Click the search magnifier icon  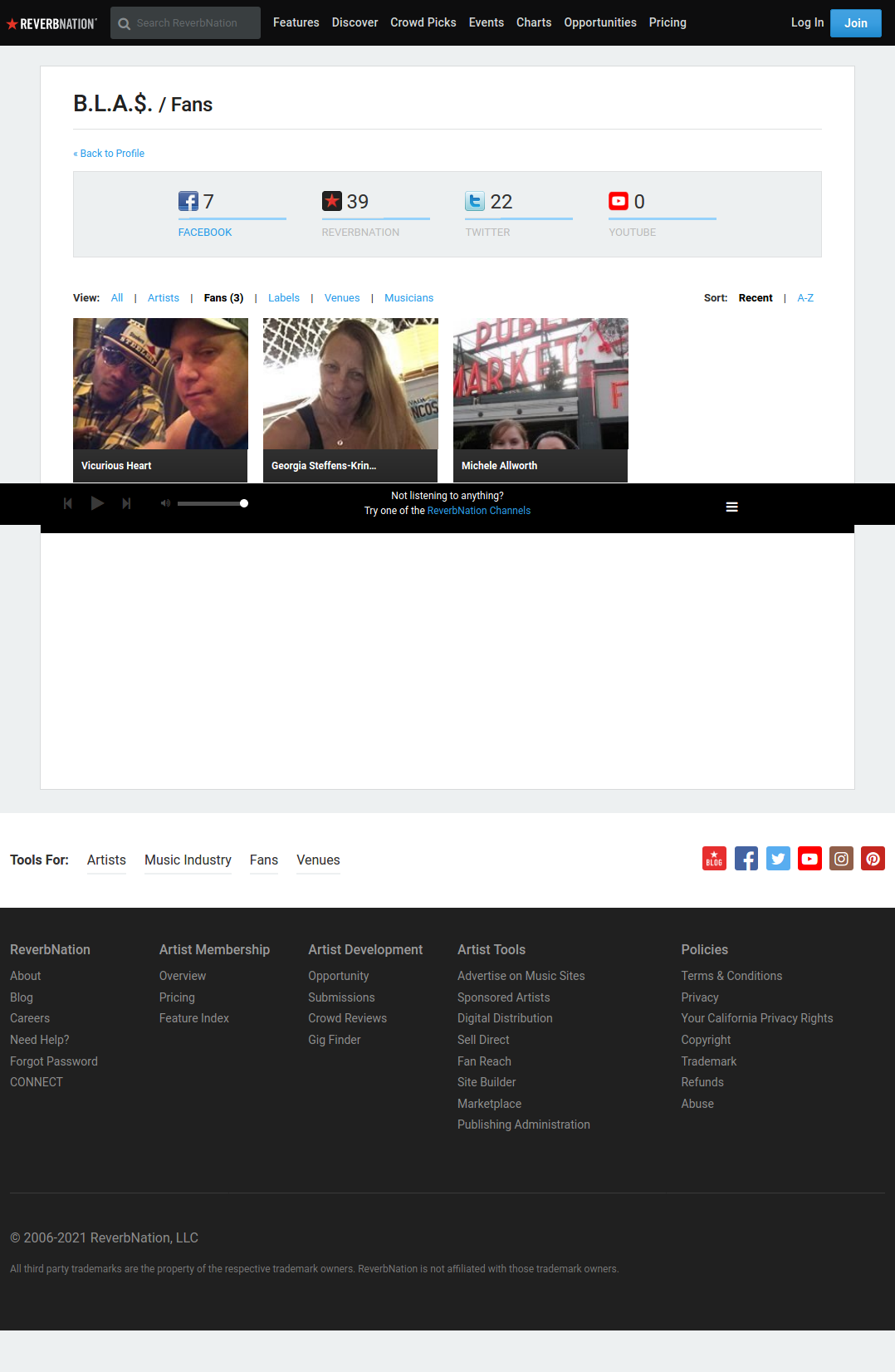tap(125, 23)
